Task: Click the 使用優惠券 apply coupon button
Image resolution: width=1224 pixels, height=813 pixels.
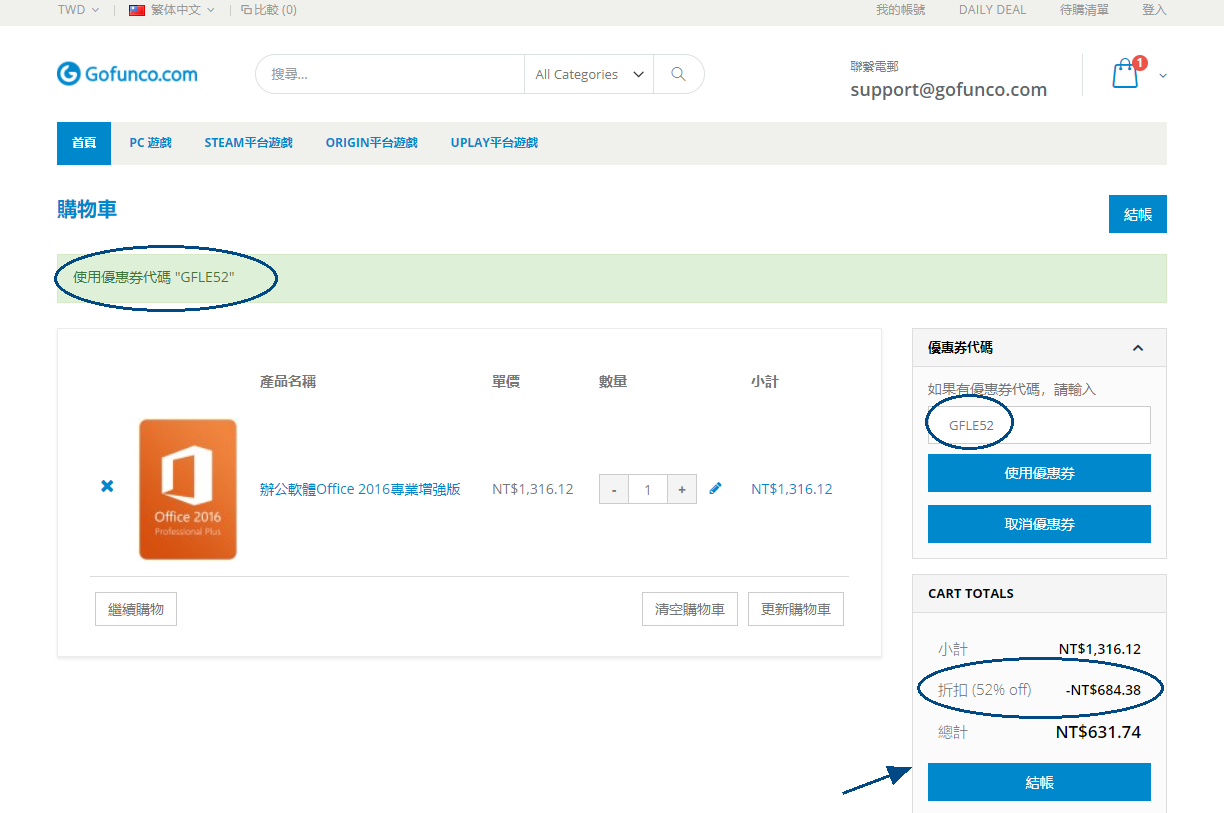Action: tap(1039, 473)
